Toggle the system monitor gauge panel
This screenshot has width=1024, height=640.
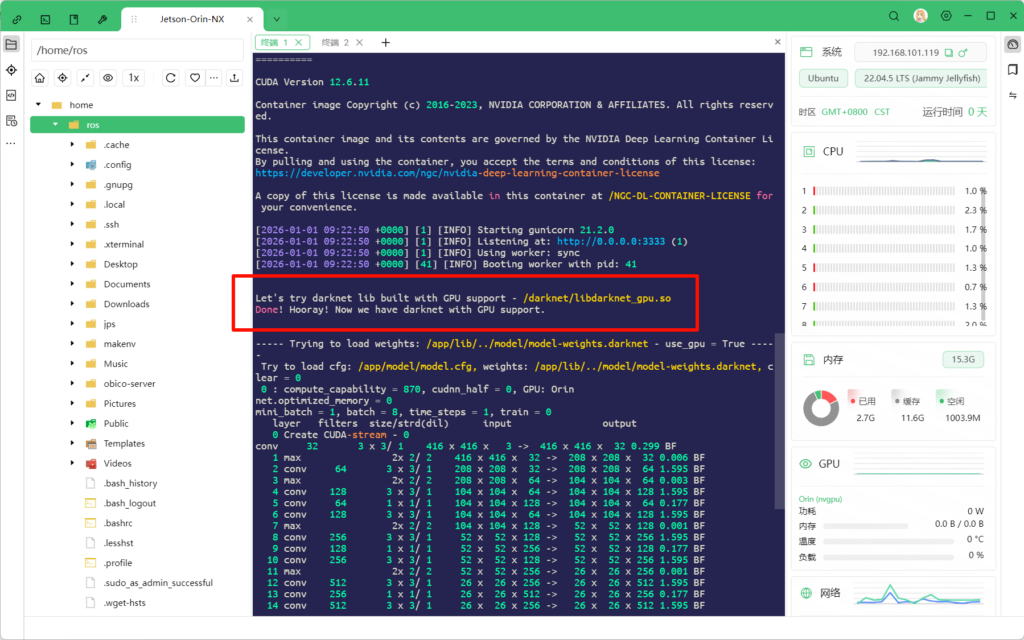pyautogui.click(x=1012, y=44)
